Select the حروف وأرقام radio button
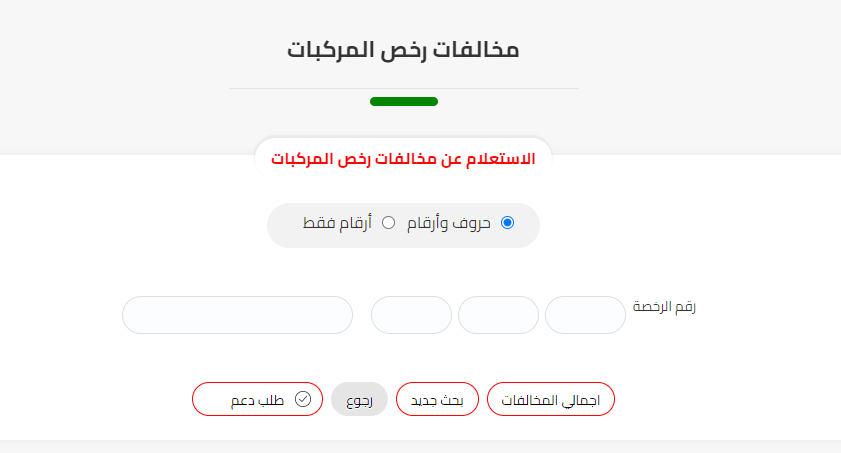Viewport: 841px width, 453px height. (x=507, y=223)
